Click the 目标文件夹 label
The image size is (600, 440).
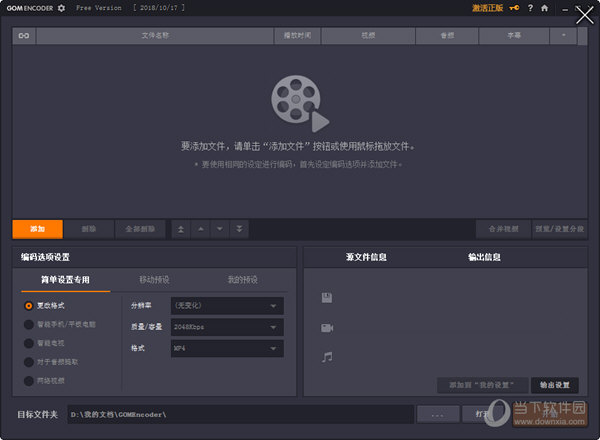(x=38, y=415)
